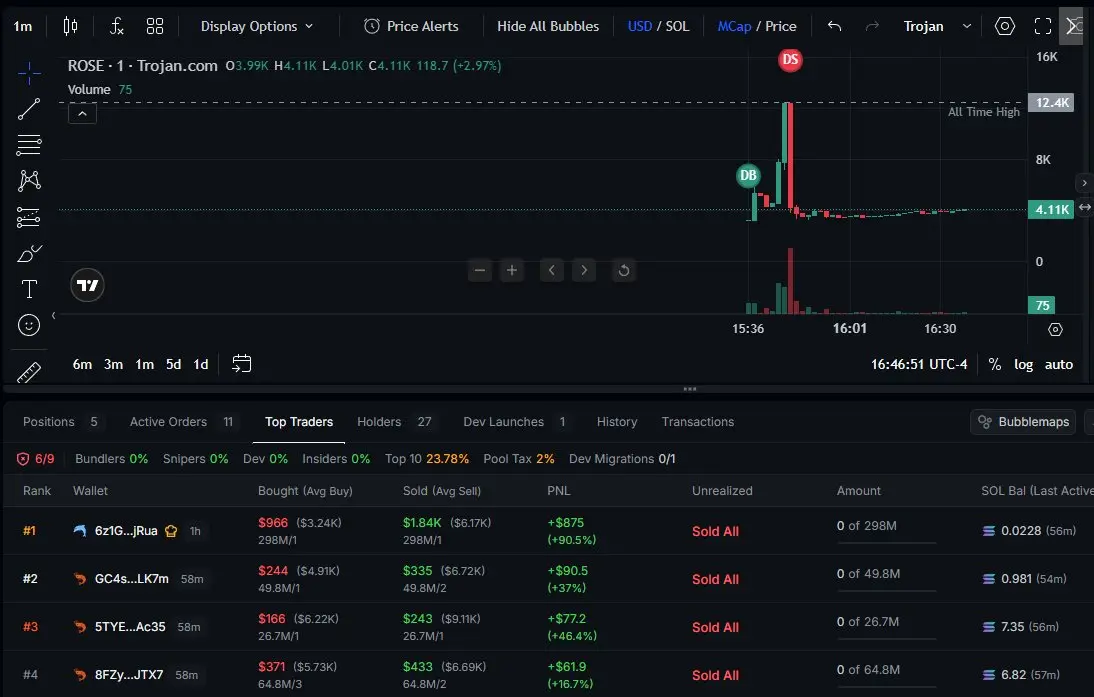The width and height of the screenshot is (1094, 697).
Task: Click the DS sell bubble marker
Action: click(790, 59)
